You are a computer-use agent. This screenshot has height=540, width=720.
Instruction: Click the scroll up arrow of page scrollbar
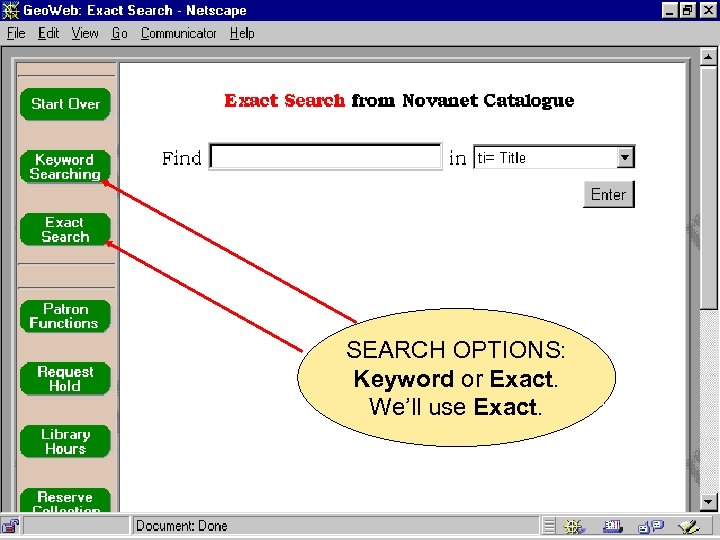pos(709,57)
